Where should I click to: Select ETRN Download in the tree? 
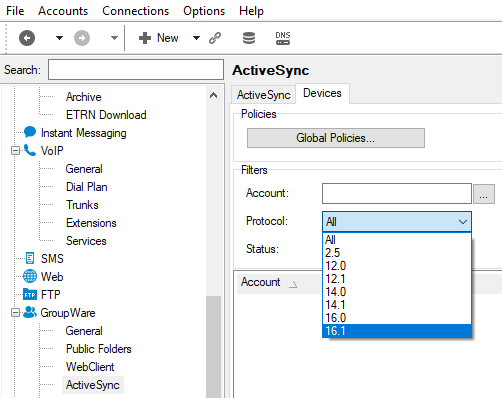tap(106, 115)
